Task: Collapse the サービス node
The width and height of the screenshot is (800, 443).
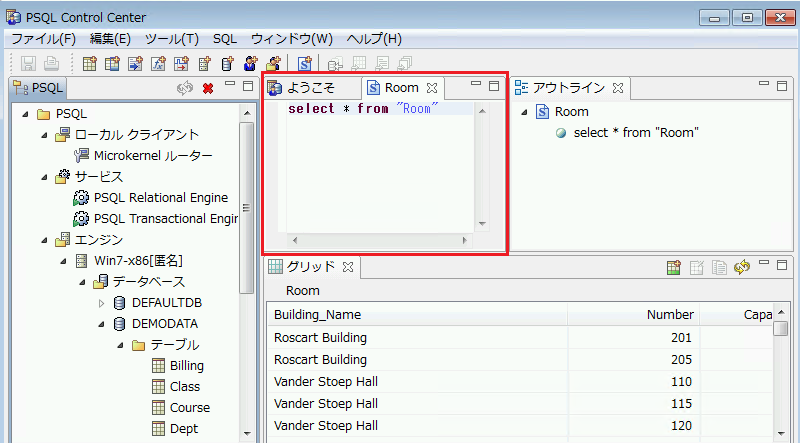Action: point(44,177)
